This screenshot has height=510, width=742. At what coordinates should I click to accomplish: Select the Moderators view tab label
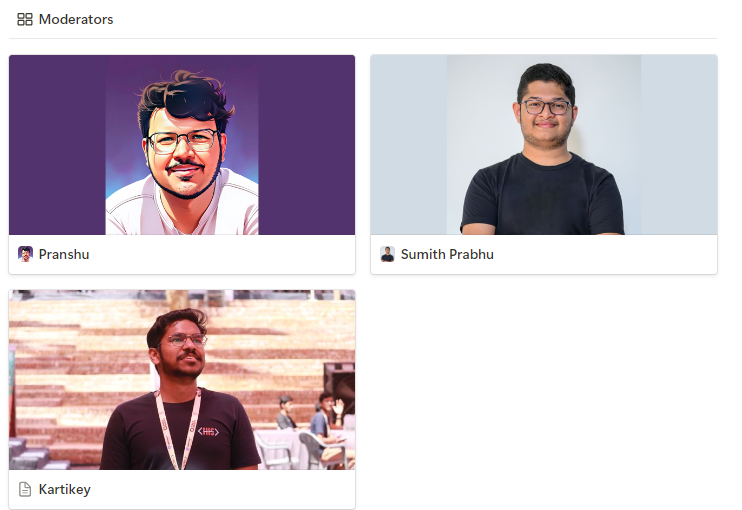(x=76, y=19)
